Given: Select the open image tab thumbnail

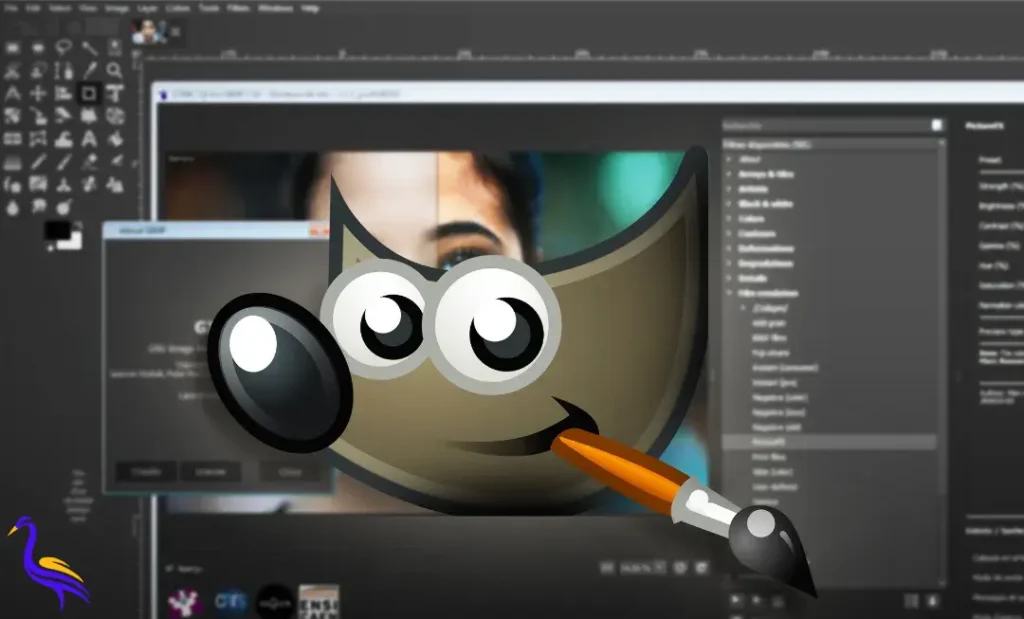Looking at the screenshot, I should [x=148, y=31].
